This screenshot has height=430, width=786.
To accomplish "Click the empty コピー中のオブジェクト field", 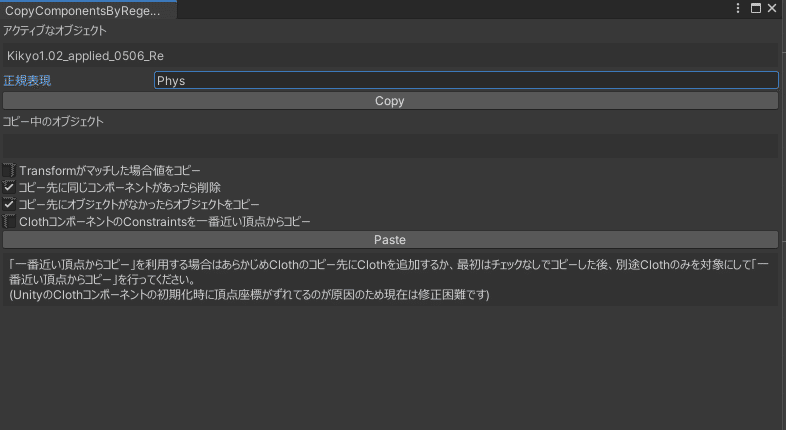I will 390,146.
